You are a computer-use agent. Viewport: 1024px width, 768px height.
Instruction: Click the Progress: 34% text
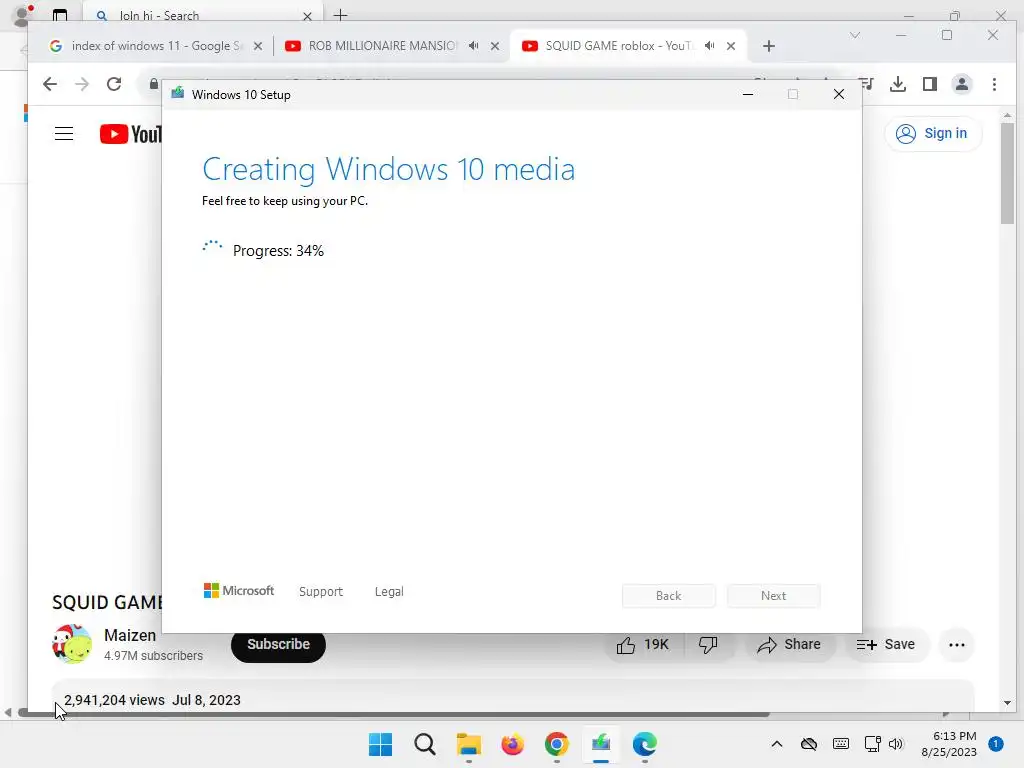pyautogui.click(x=278, y=251)
